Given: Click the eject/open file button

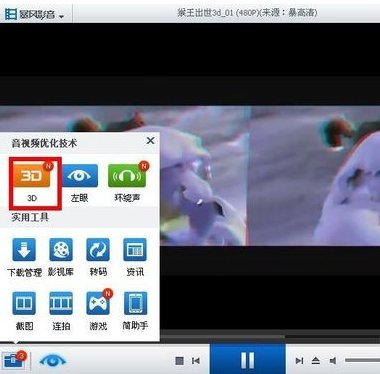Looking at the screenshot, I should tap(316, 361).
